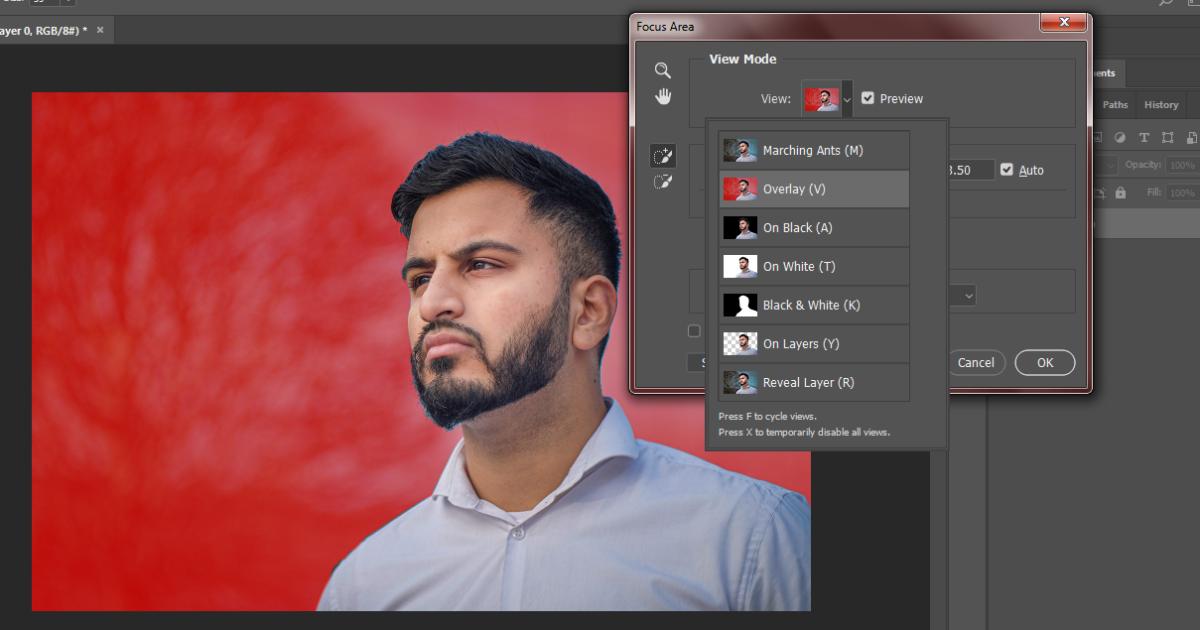Choose Marching Ants view mode
1200x630 pixels.
(813, 151)
